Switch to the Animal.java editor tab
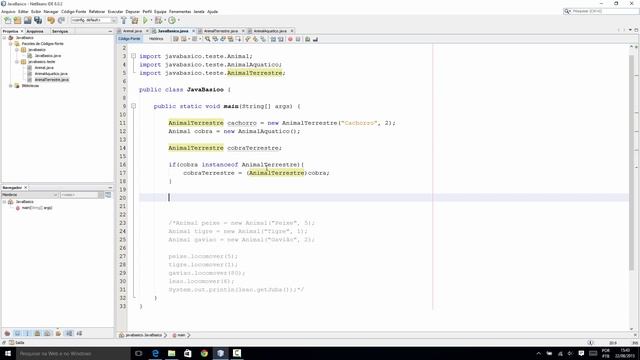Screen dimensions: 640x360 132,31
